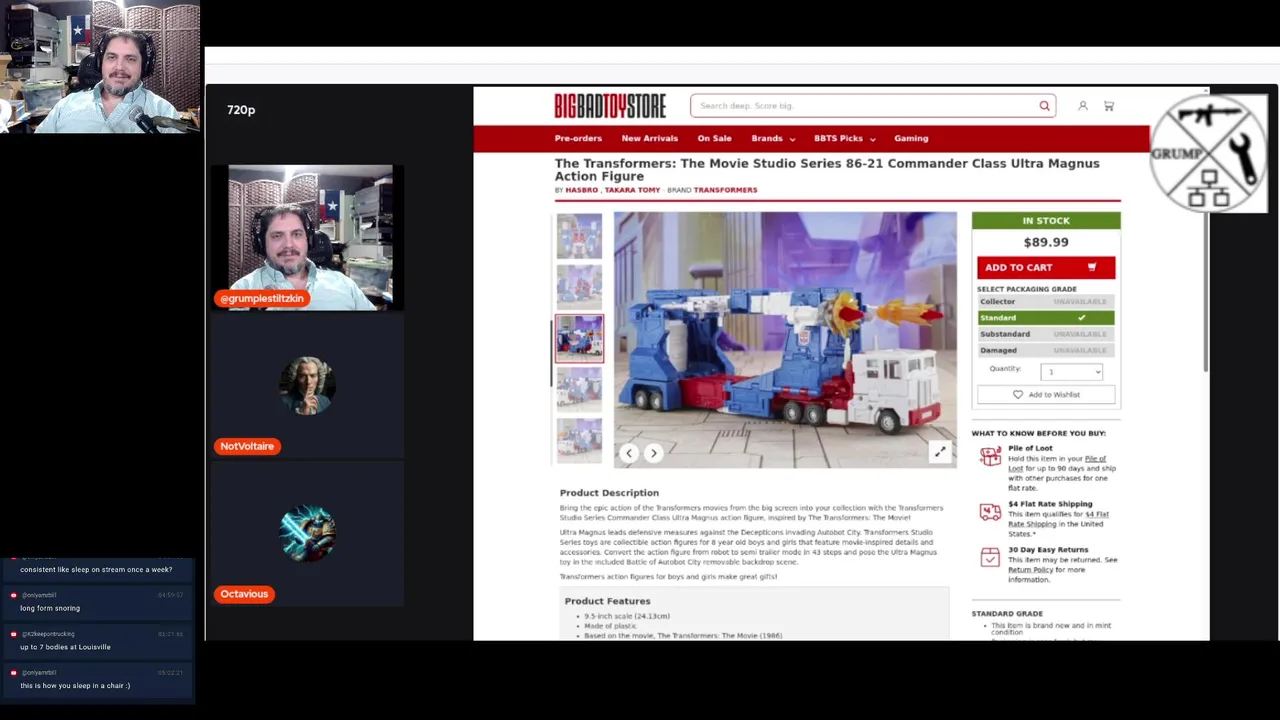Open the user account icon
This screenshot has width=1280, height=720.
click(x=1082, y=106)
